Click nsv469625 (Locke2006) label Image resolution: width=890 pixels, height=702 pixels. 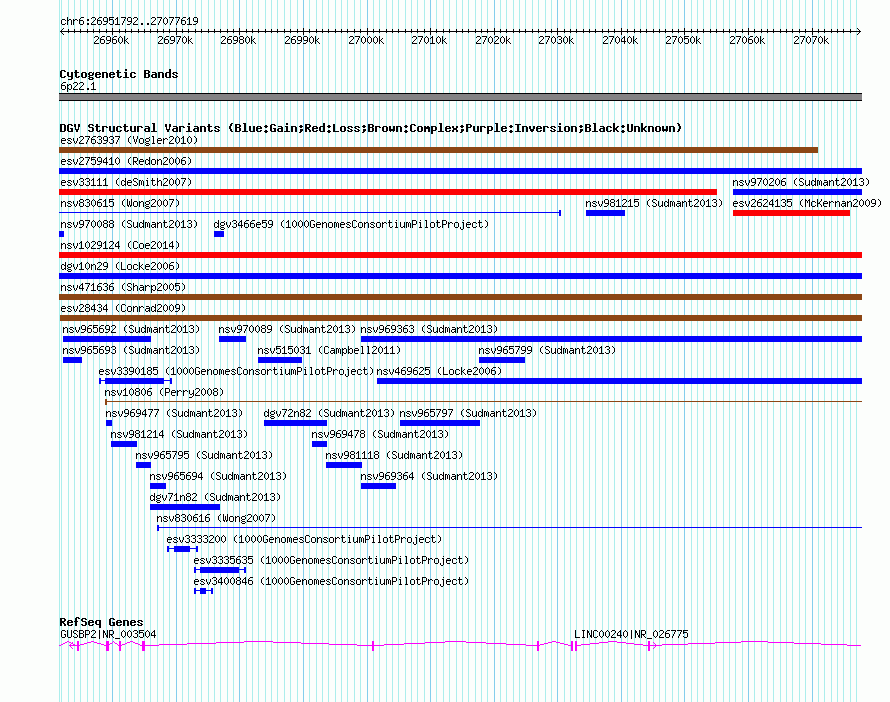(439, 371)
